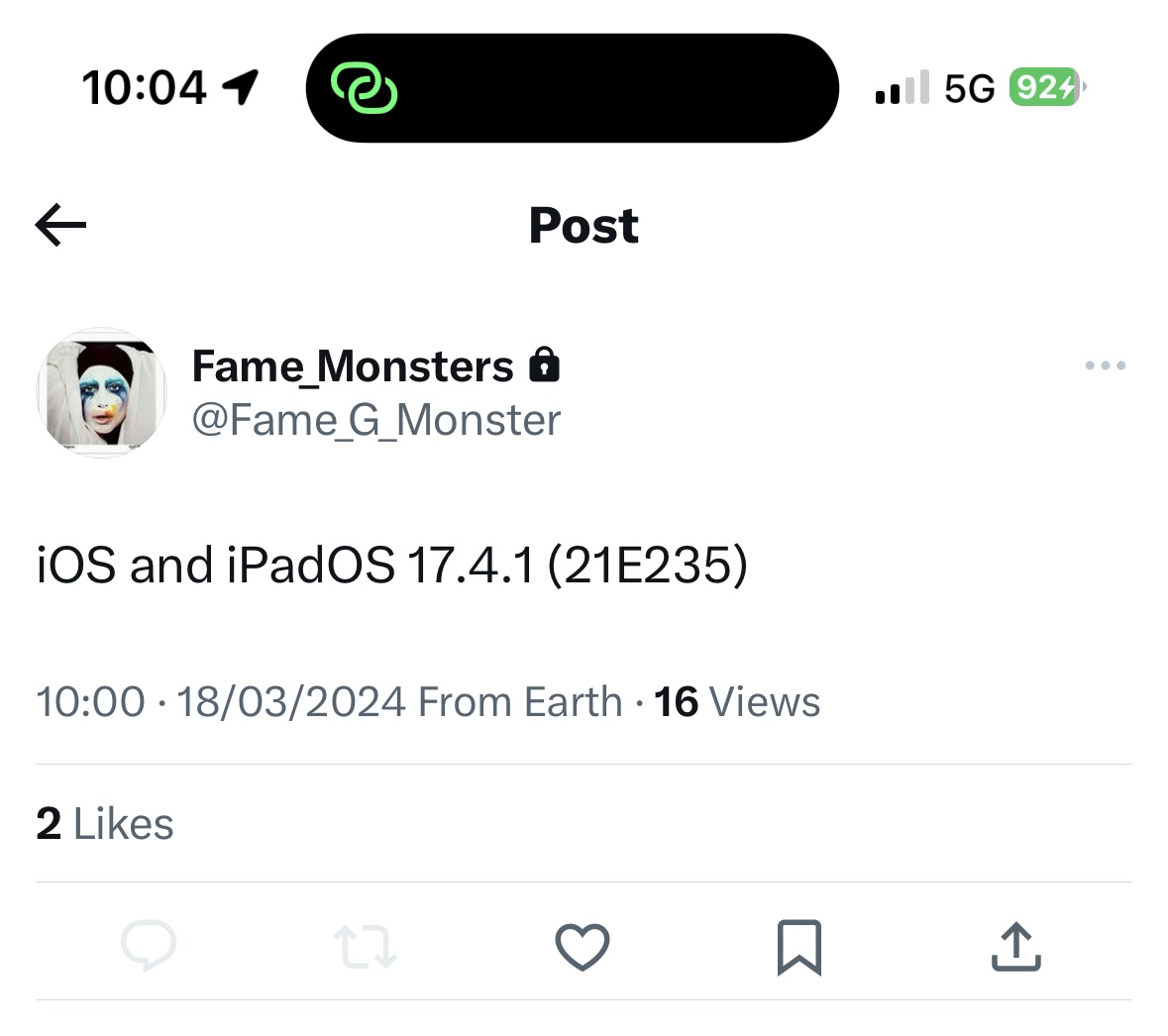View the 2 Likes list
The height and width of the screenshot is (1036, 1168).
click(105, 824)
